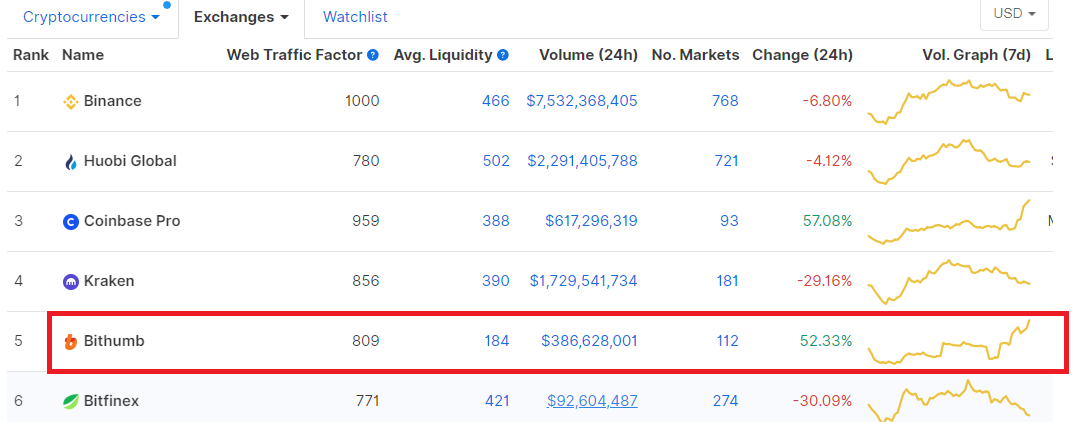Click Coinbase Pro volume $617,296,319
The image size is (1081, 422).
592,221
